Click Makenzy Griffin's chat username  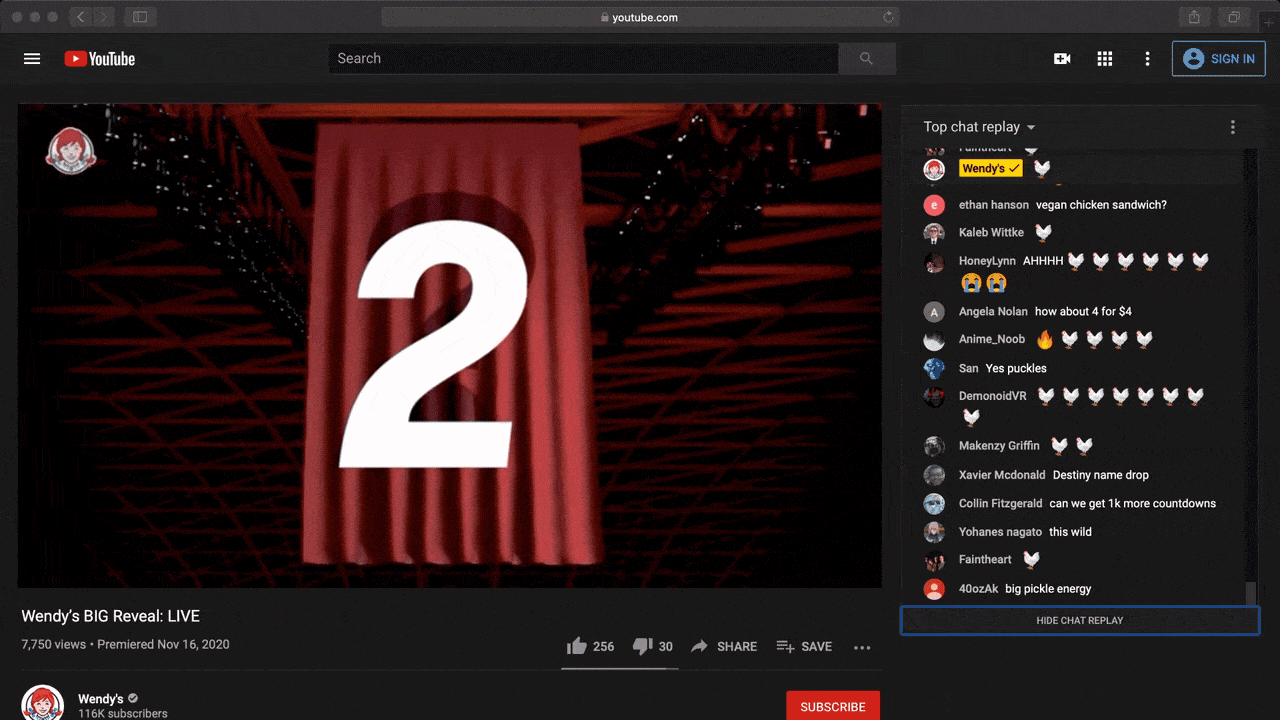(999, 446)
